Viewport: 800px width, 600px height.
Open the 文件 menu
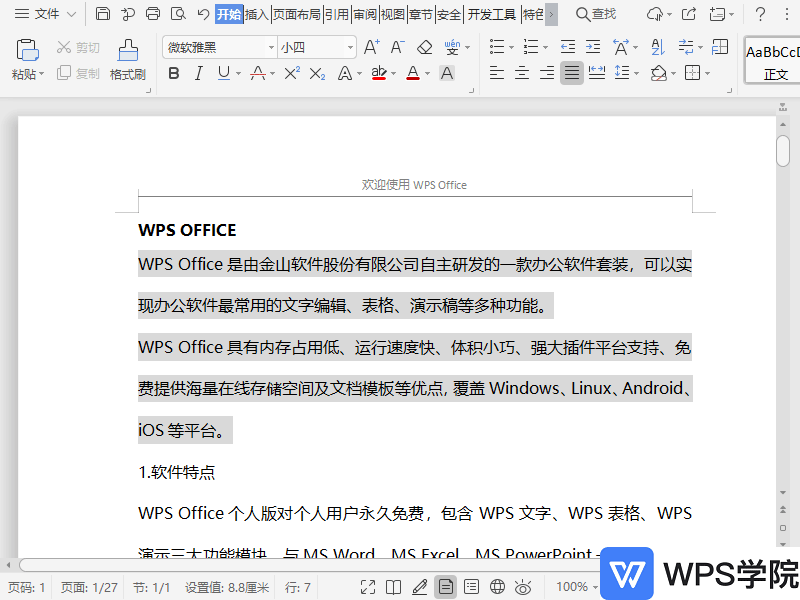45,14
